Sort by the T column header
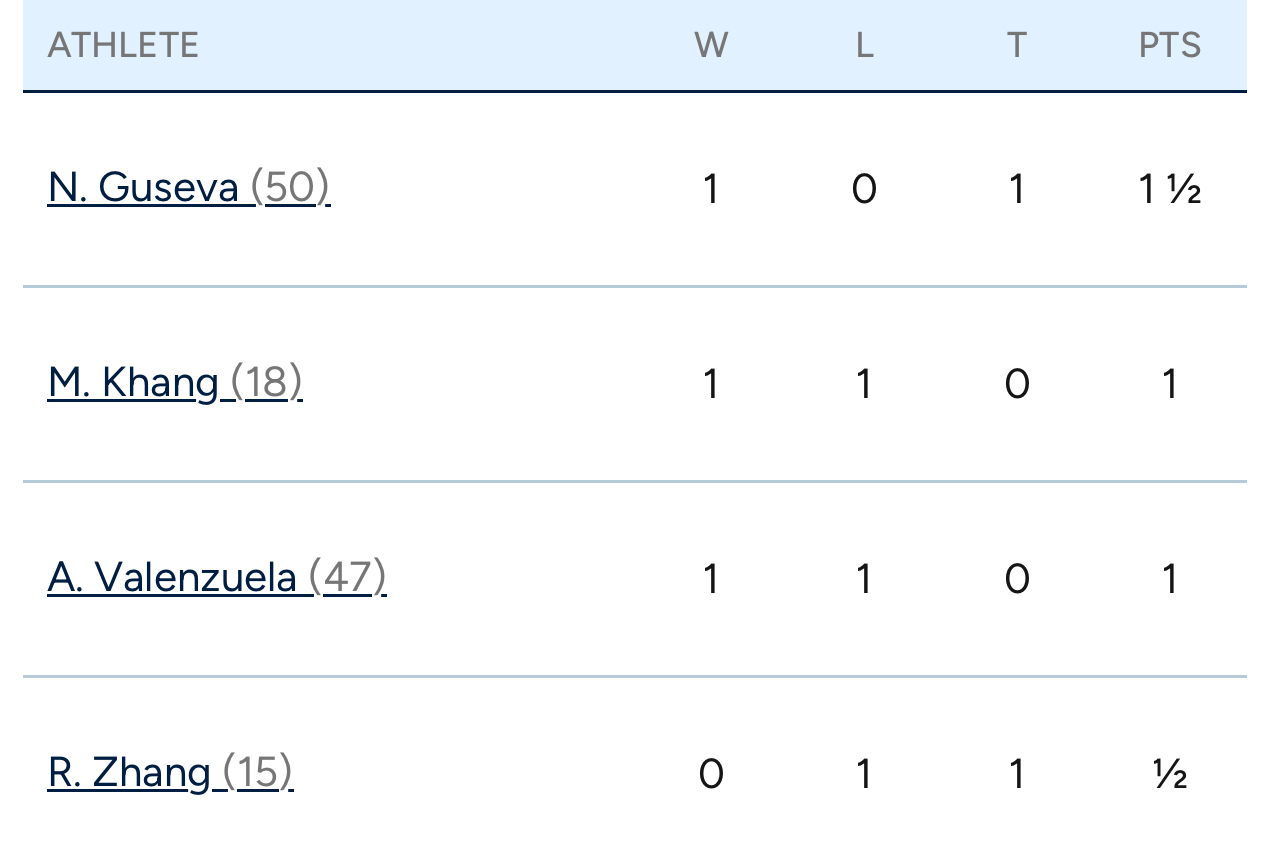Viewport: 1274px width, 844px height. click(1017, 45)
